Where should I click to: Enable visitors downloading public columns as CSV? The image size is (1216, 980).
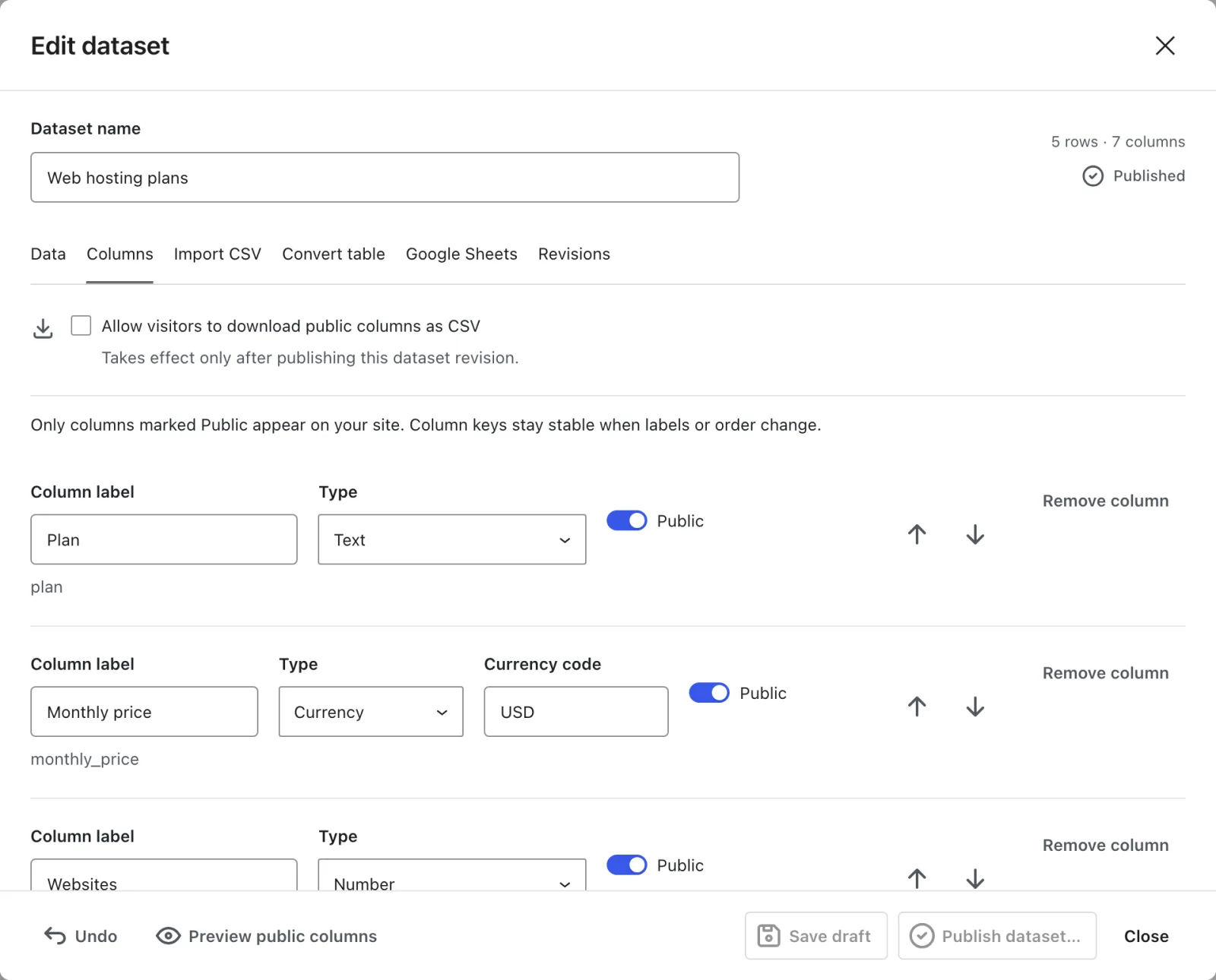coord(81,325)
